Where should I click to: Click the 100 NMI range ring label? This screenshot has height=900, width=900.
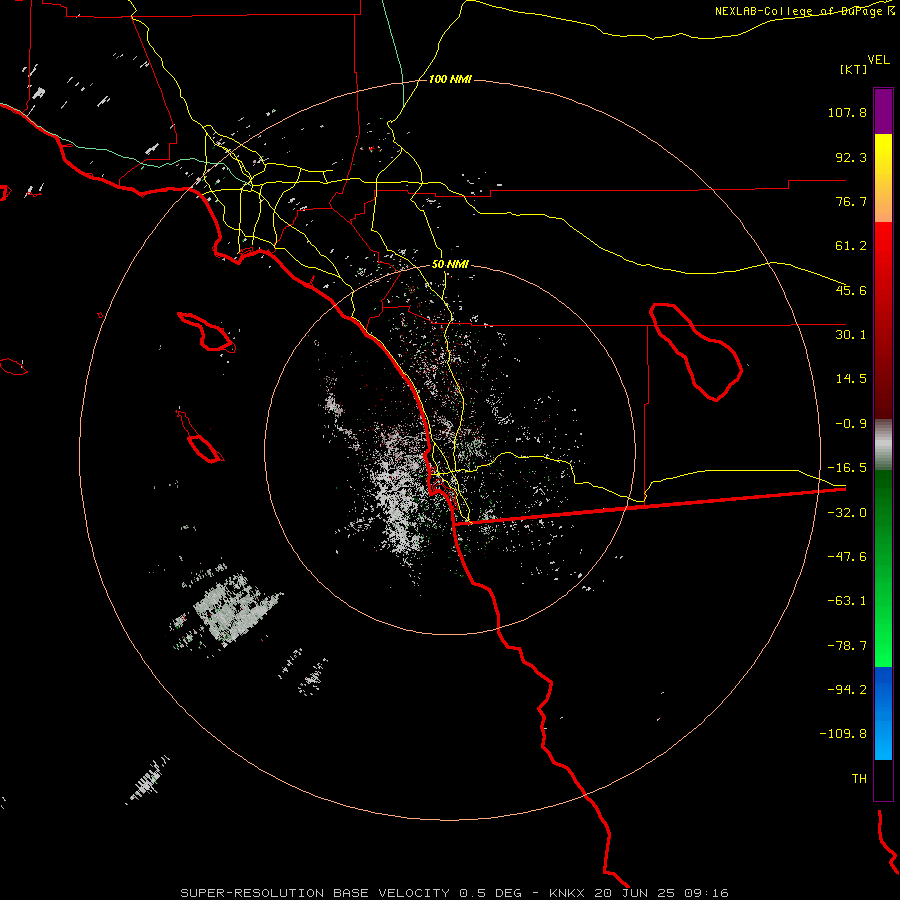click(x=450, y=79)
